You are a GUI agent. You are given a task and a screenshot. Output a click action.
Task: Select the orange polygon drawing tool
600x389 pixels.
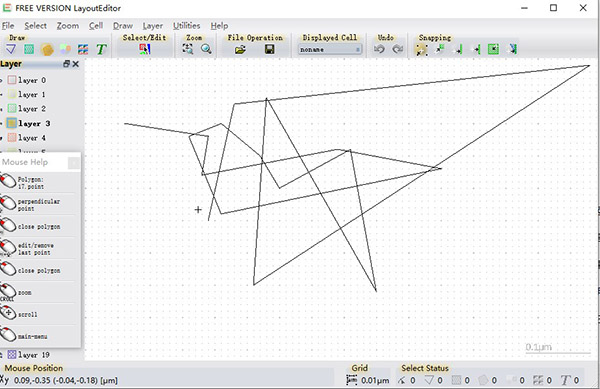(47, 49)
